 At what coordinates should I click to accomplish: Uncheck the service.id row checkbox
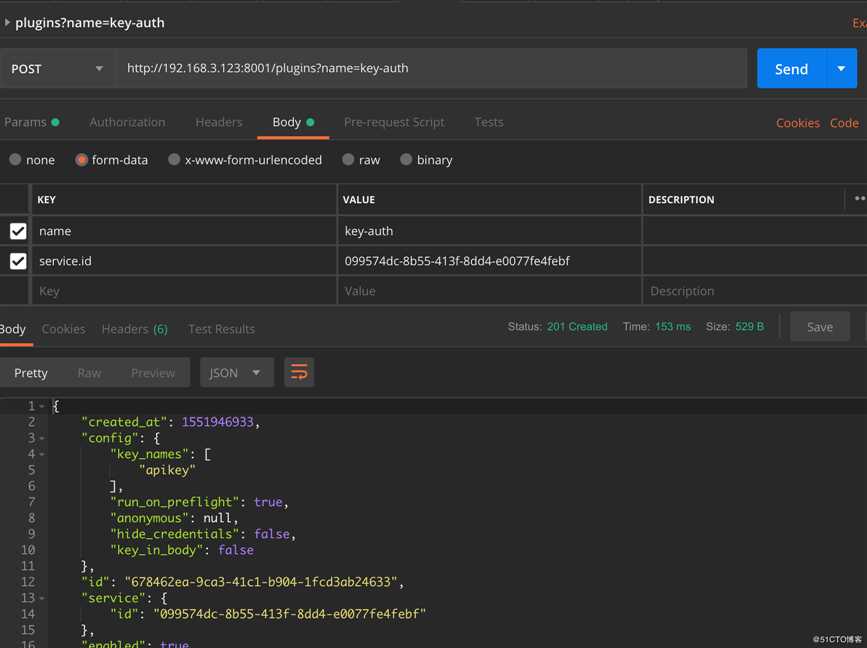(x=18, y=261)
